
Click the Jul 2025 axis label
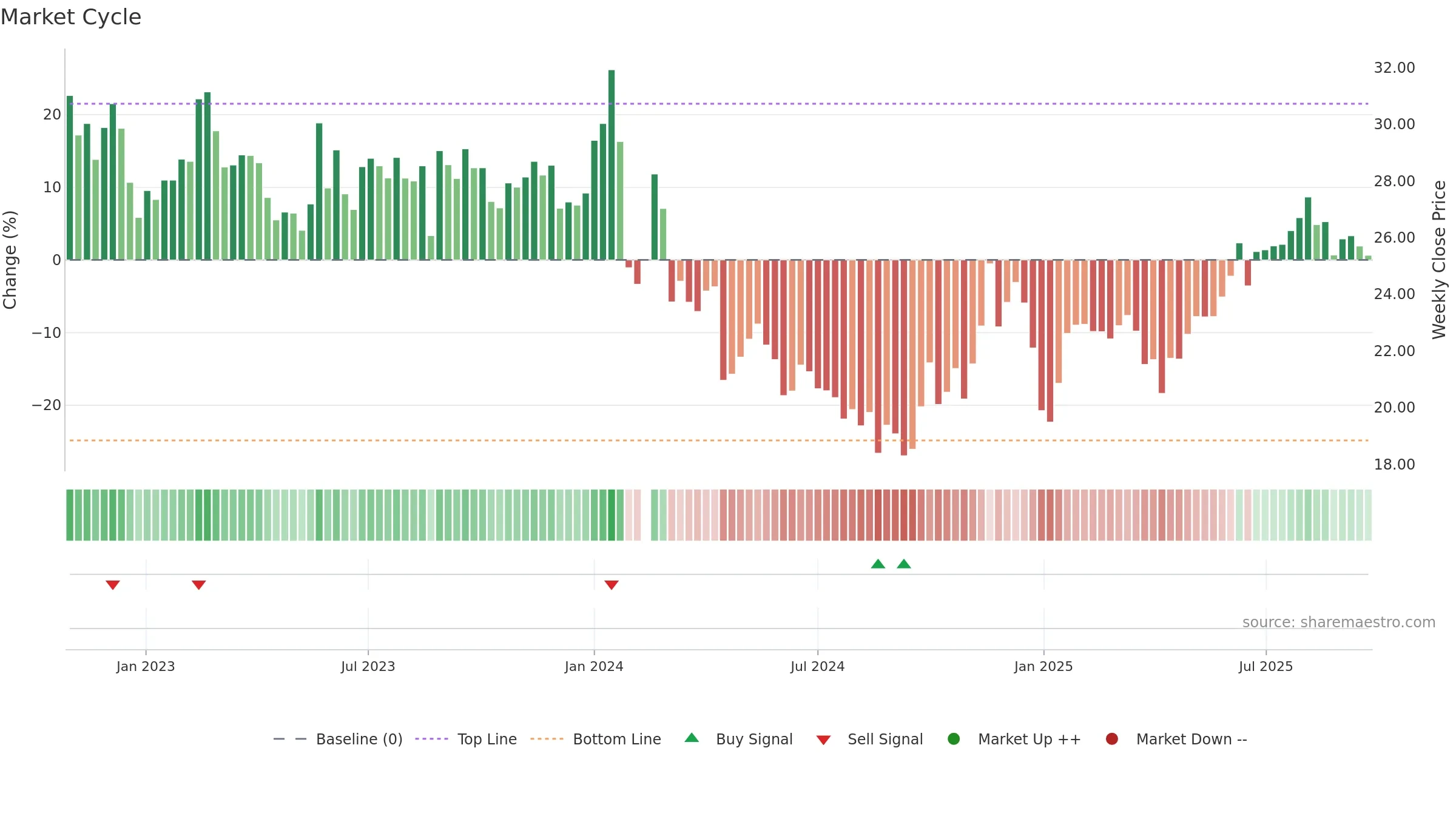[x=1266, y=666]
